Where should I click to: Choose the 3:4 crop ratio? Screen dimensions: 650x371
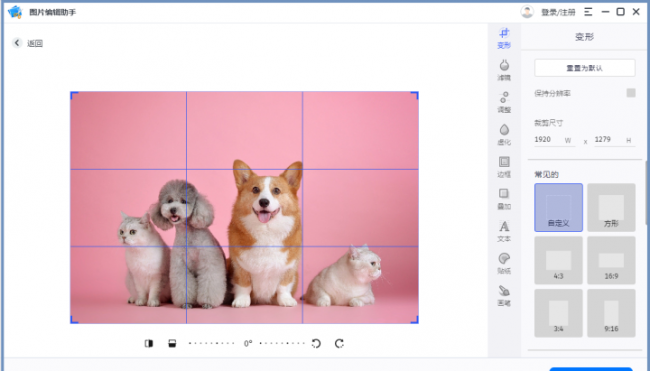[x=558, y=313]
